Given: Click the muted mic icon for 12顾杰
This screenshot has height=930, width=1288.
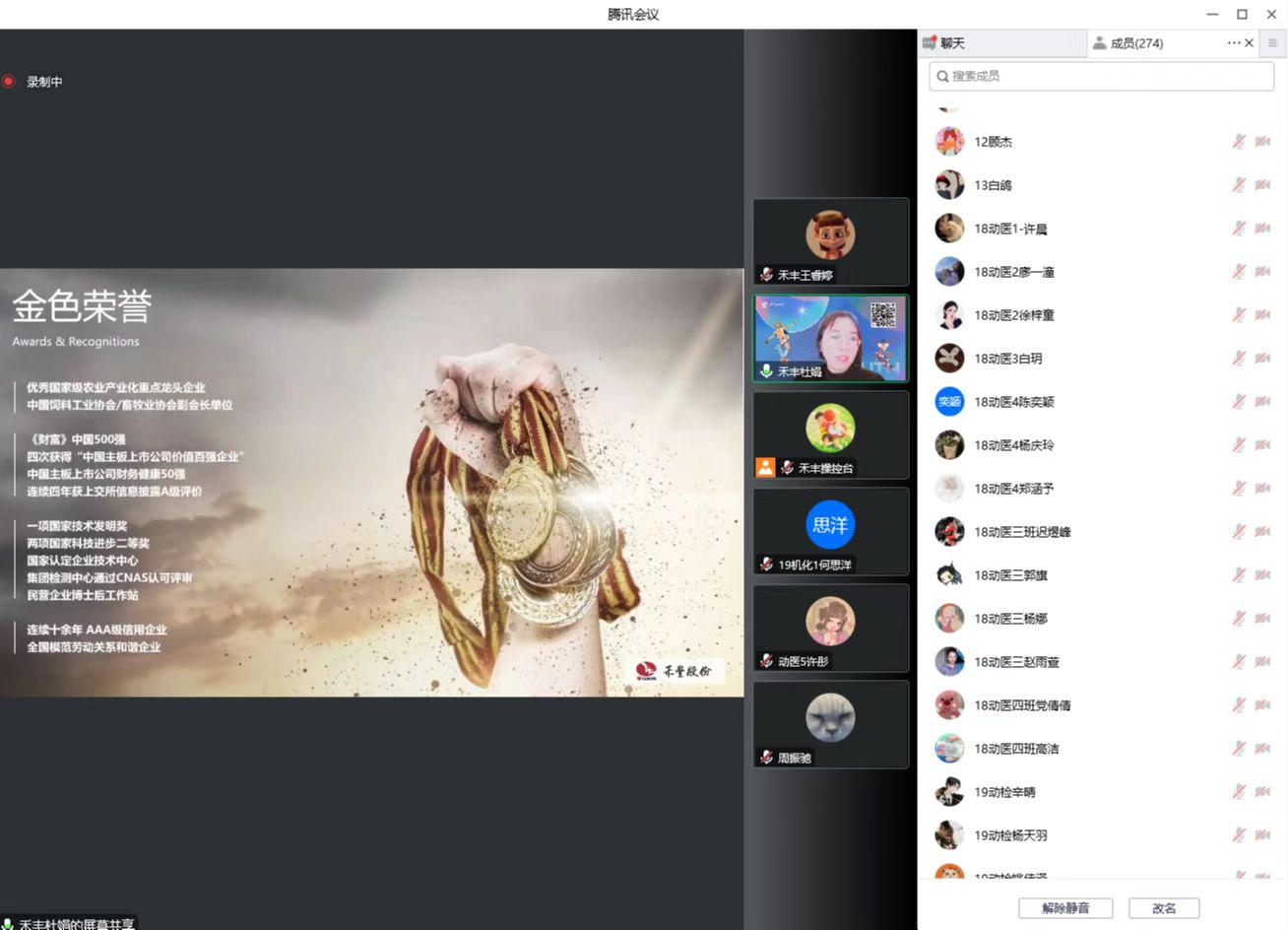Looking at the screenshot, I should [1239, 142].
